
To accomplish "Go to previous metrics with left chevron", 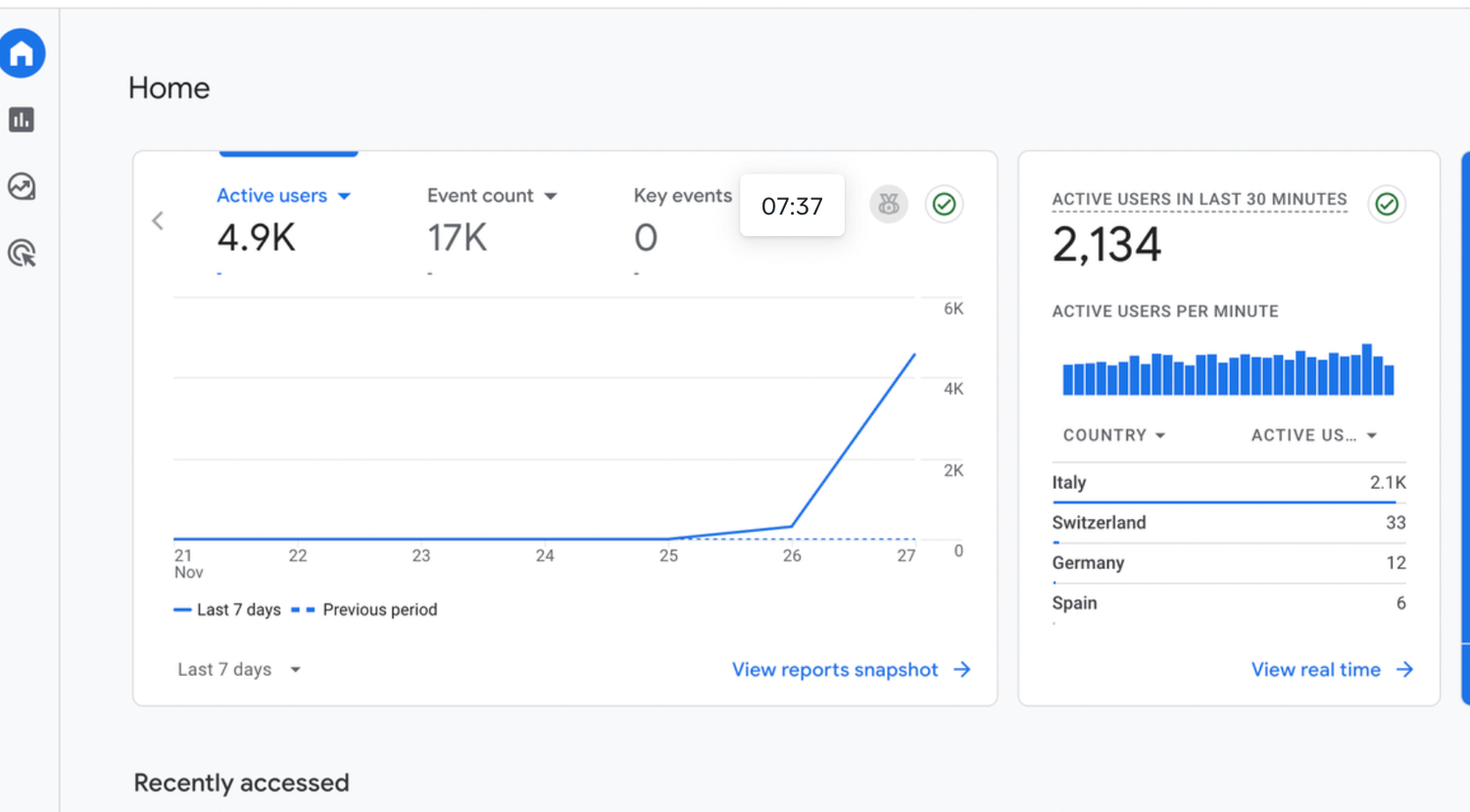I will click(158, 220).
